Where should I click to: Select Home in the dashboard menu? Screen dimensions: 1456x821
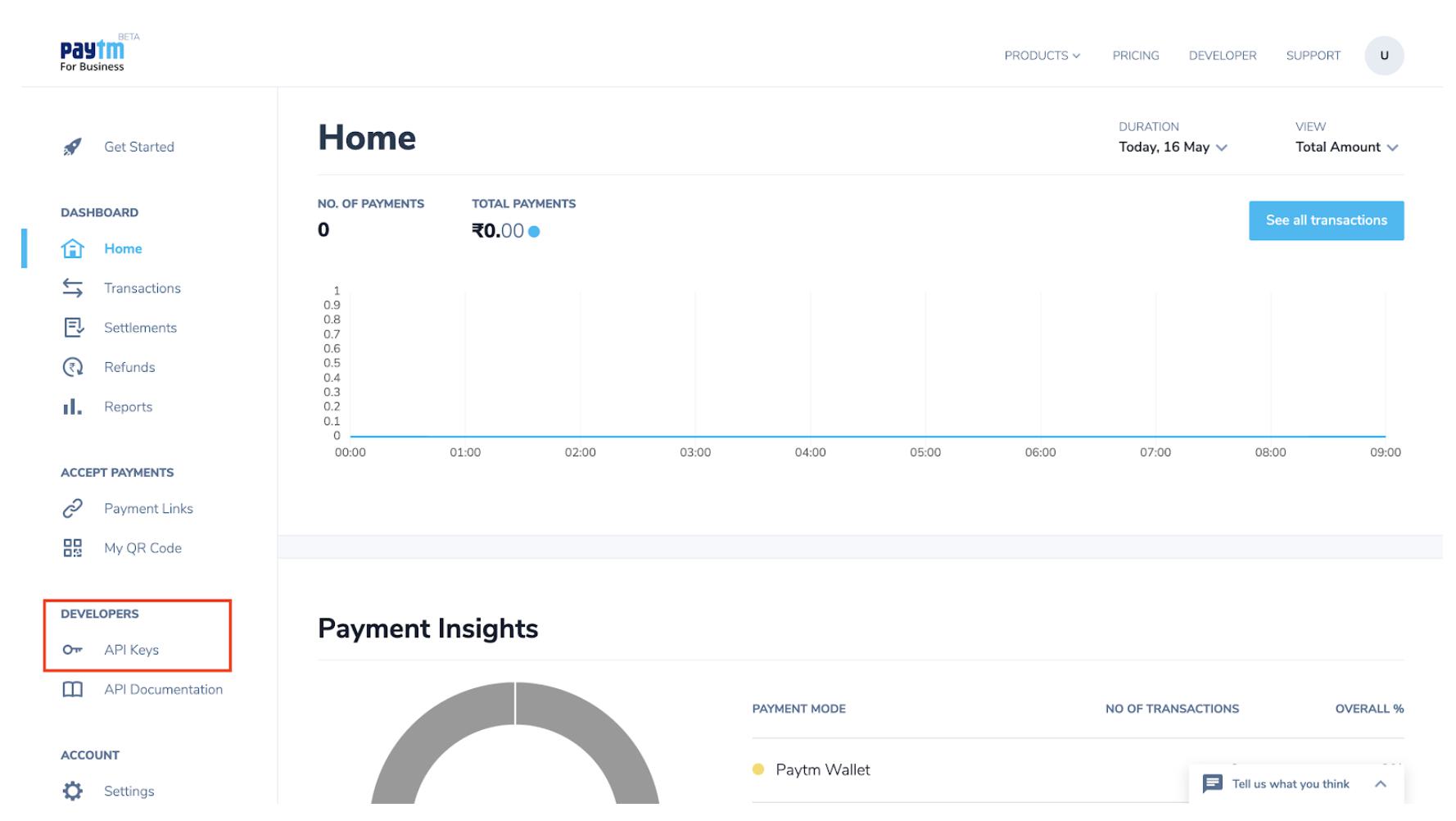(123, 248)
